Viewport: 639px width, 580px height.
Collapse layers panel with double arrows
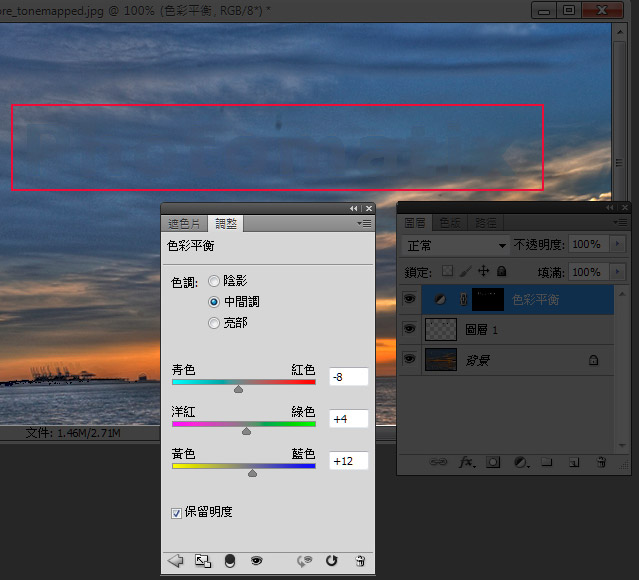coord(610,207)
